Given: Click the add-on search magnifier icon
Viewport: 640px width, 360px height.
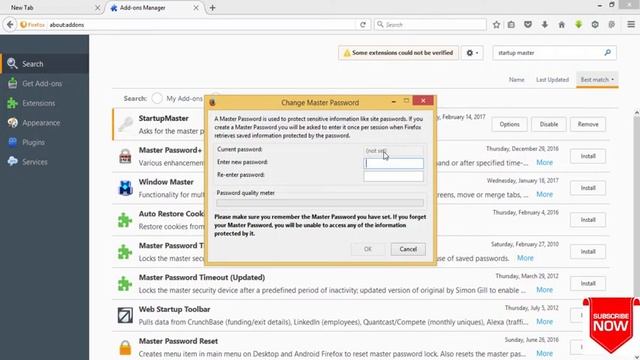Looking at the screenshot, I should coord(607,53).
